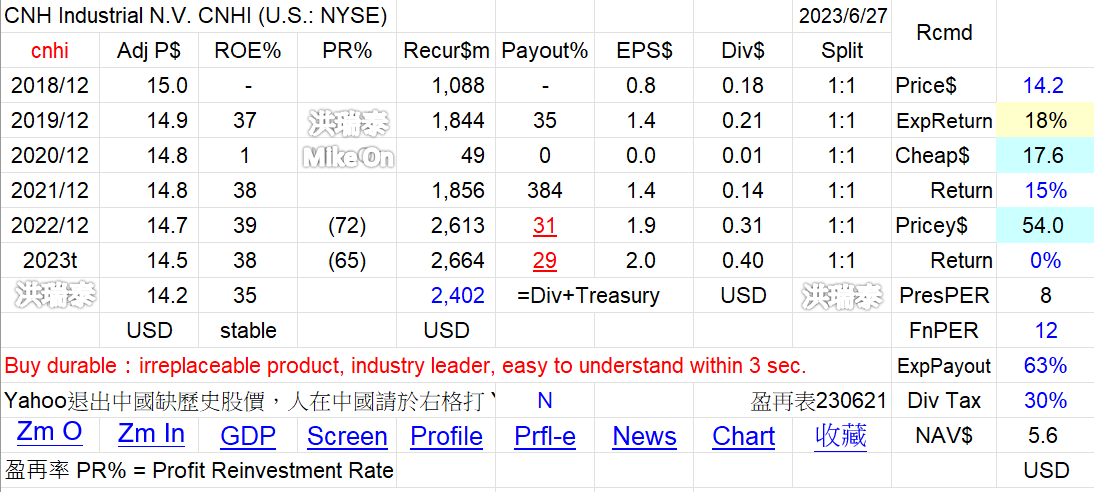The image size is (1094, 492).
Task: Select the NAV$ value 5.6
Action: 1043,435
